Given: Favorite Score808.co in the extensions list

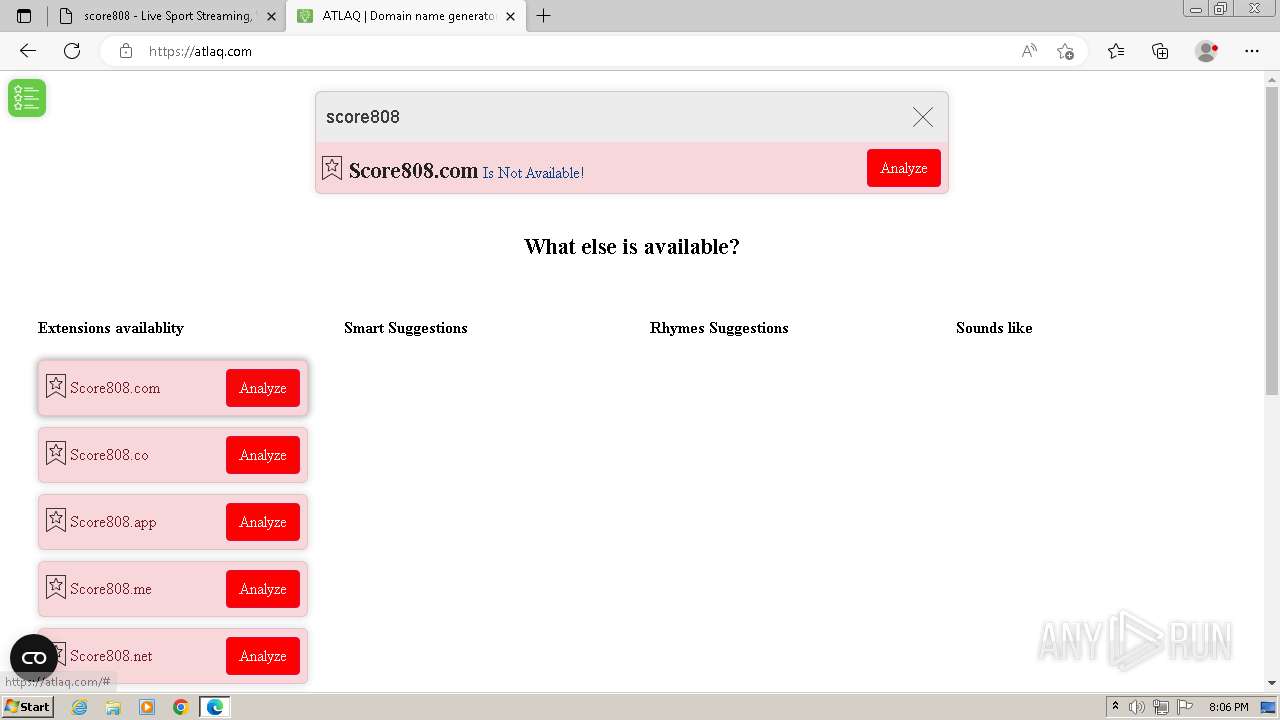Looking at the screenshot, I should [56, 453].
